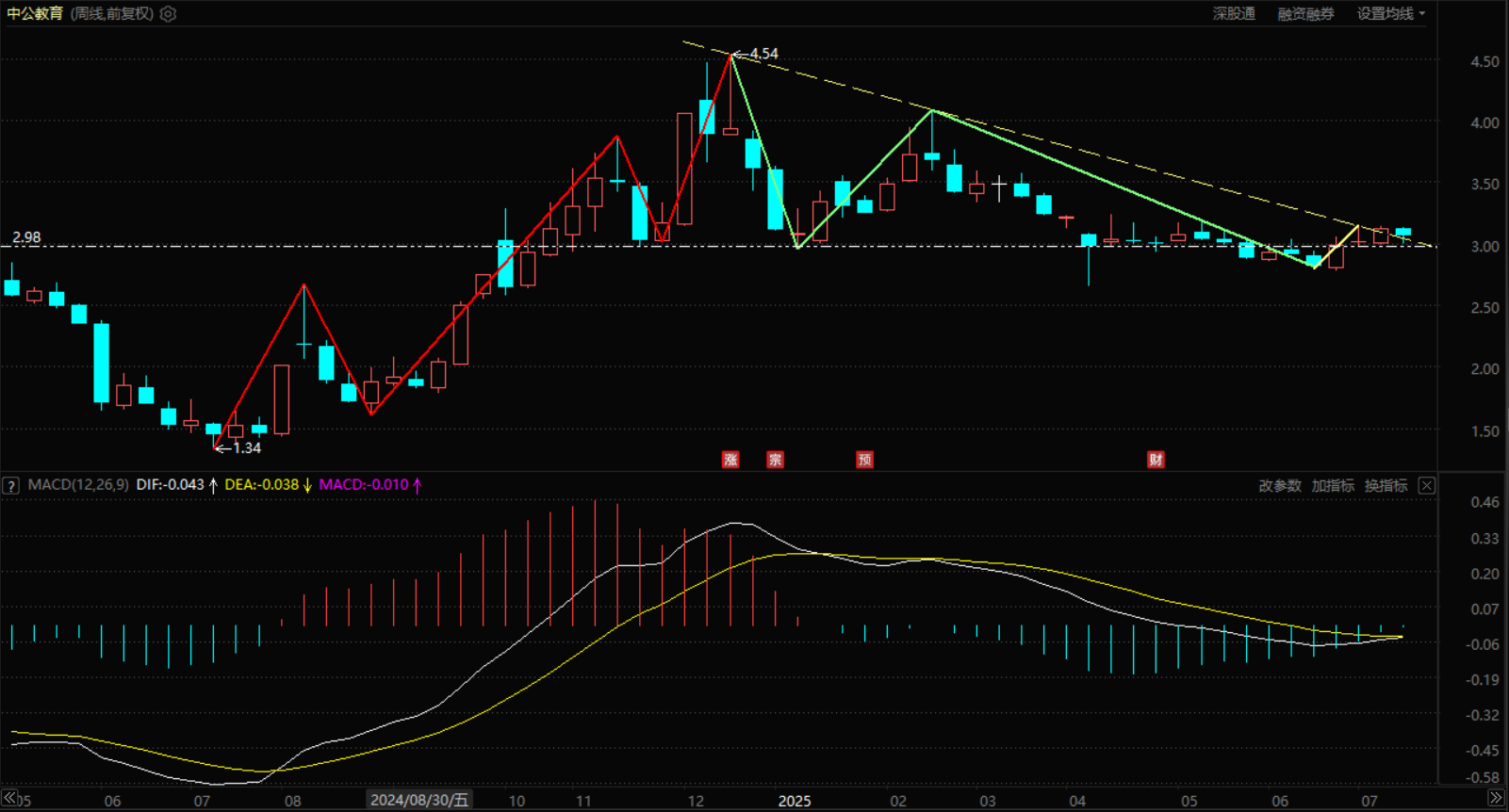Click the 中公教育 stock name
The image size is (1509, 812).
35,14
